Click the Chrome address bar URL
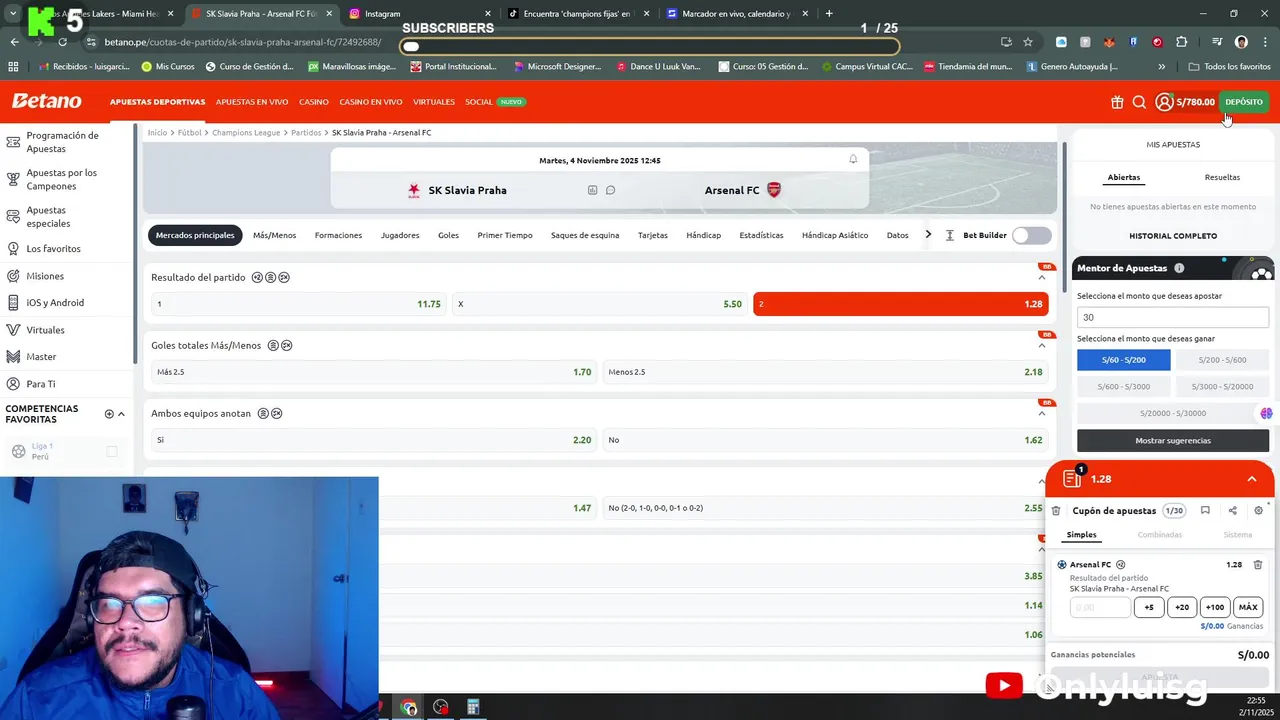 click(x=242, y=42)
